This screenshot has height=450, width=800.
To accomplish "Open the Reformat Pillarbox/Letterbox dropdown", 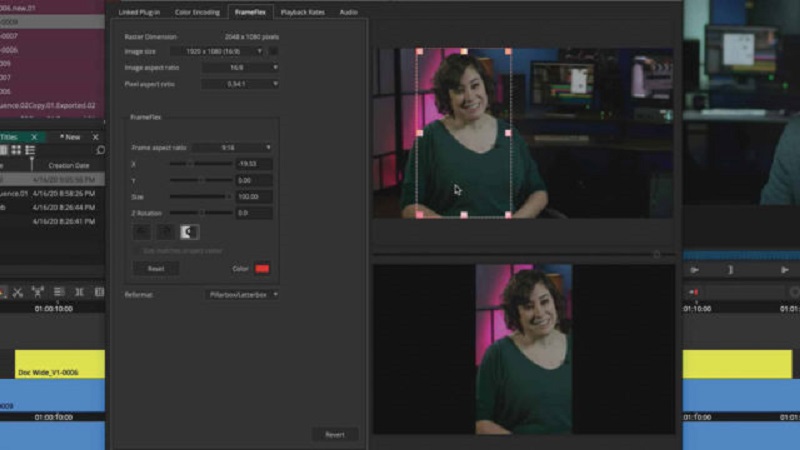I will tap(242, 295).
